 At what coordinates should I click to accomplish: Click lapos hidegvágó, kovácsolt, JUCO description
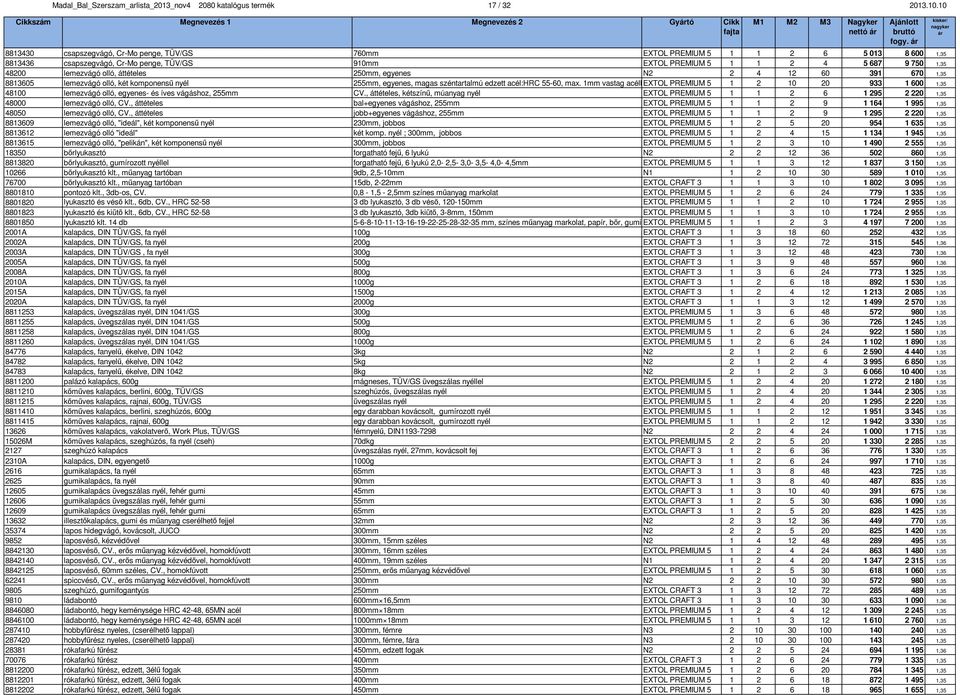click(x=121, y=530)
